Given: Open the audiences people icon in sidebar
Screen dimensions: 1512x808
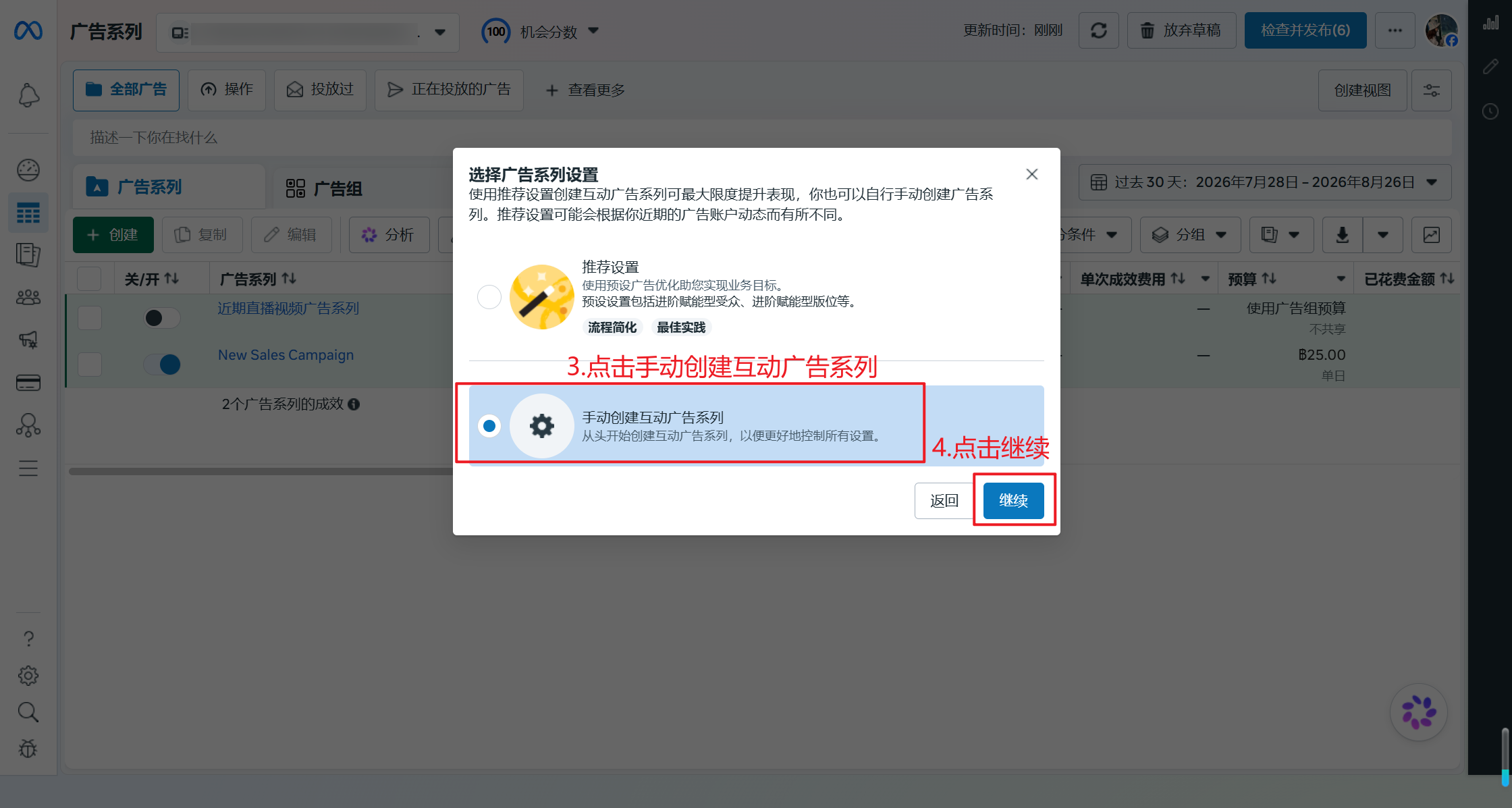Looking at the screenshot, I should pos(28,297).
